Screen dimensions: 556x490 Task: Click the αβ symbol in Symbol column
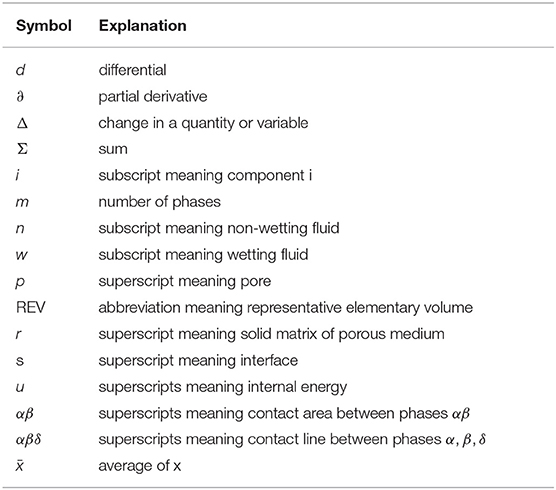coord(25,413)
